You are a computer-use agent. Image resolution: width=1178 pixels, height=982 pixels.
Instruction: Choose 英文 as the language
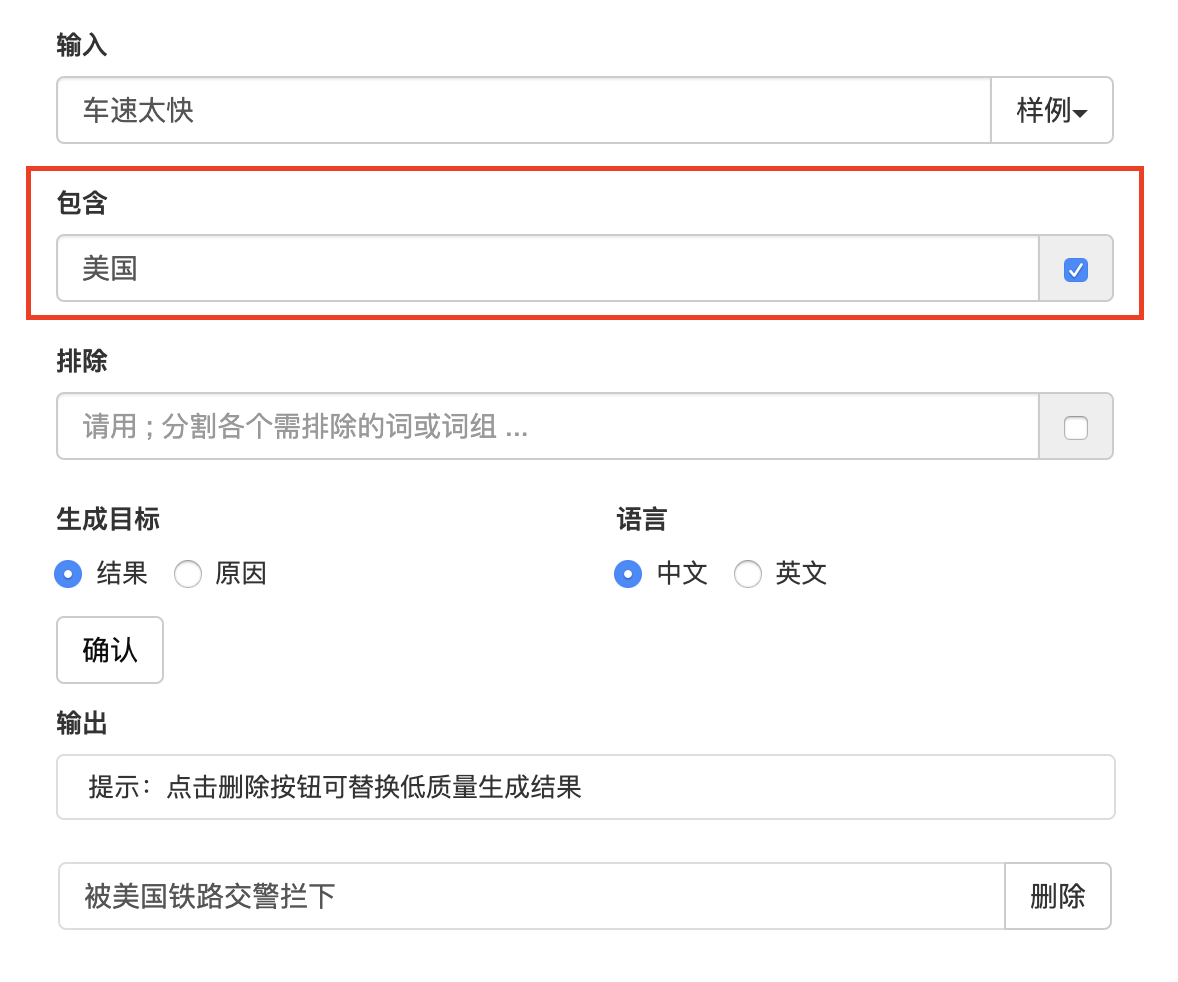(x=748, y=574)
